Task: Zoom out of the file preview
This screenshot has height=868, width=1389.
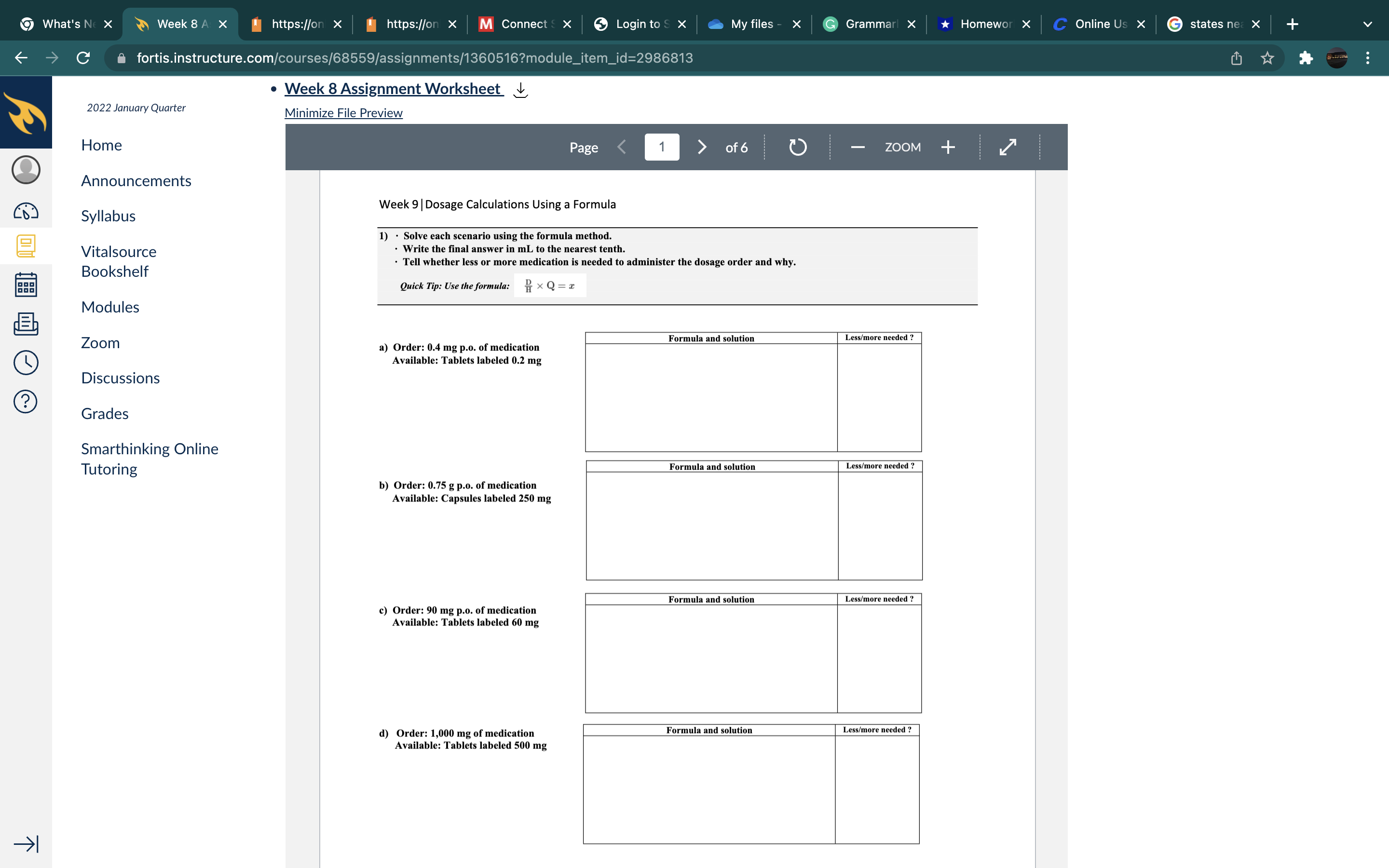Action: (x=858, y=148)
